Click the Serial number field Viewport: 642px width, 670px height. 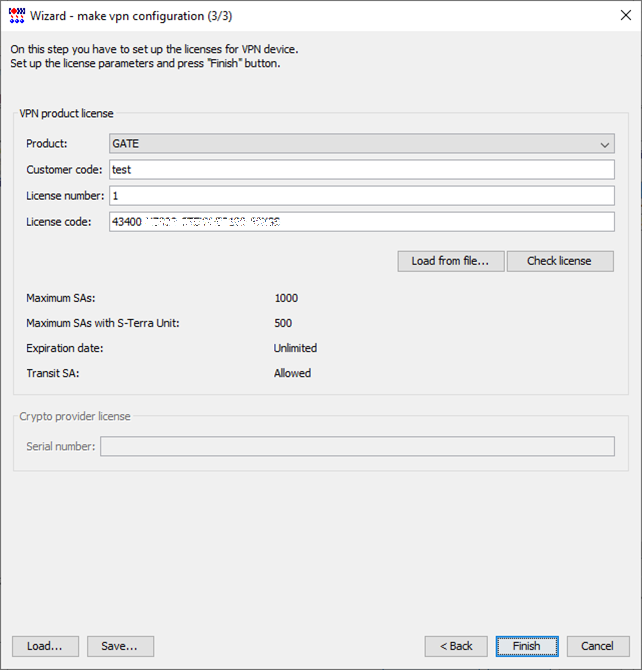pos(357,446)
